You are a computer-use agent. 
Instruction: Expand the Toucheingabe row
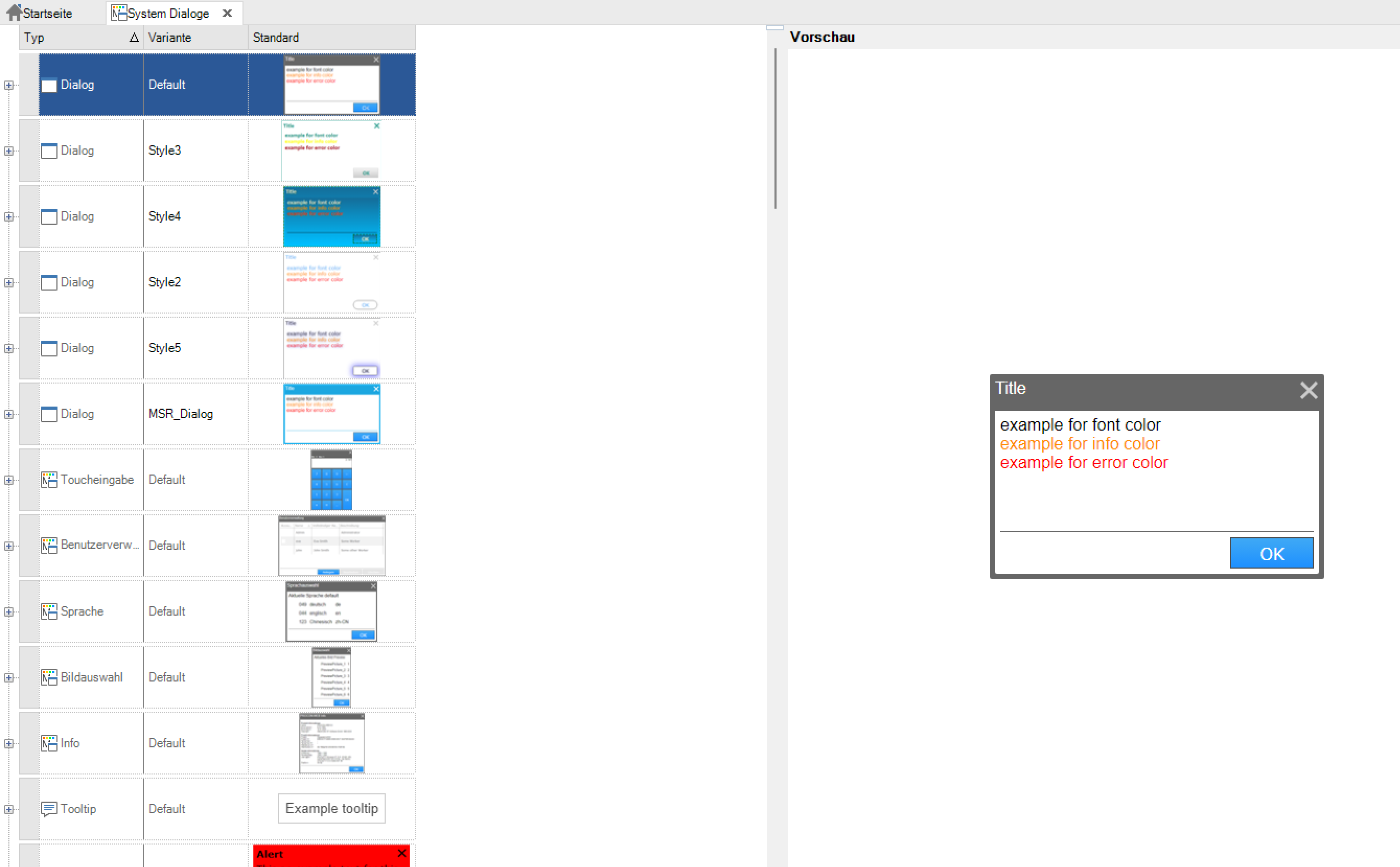point(8,480)
